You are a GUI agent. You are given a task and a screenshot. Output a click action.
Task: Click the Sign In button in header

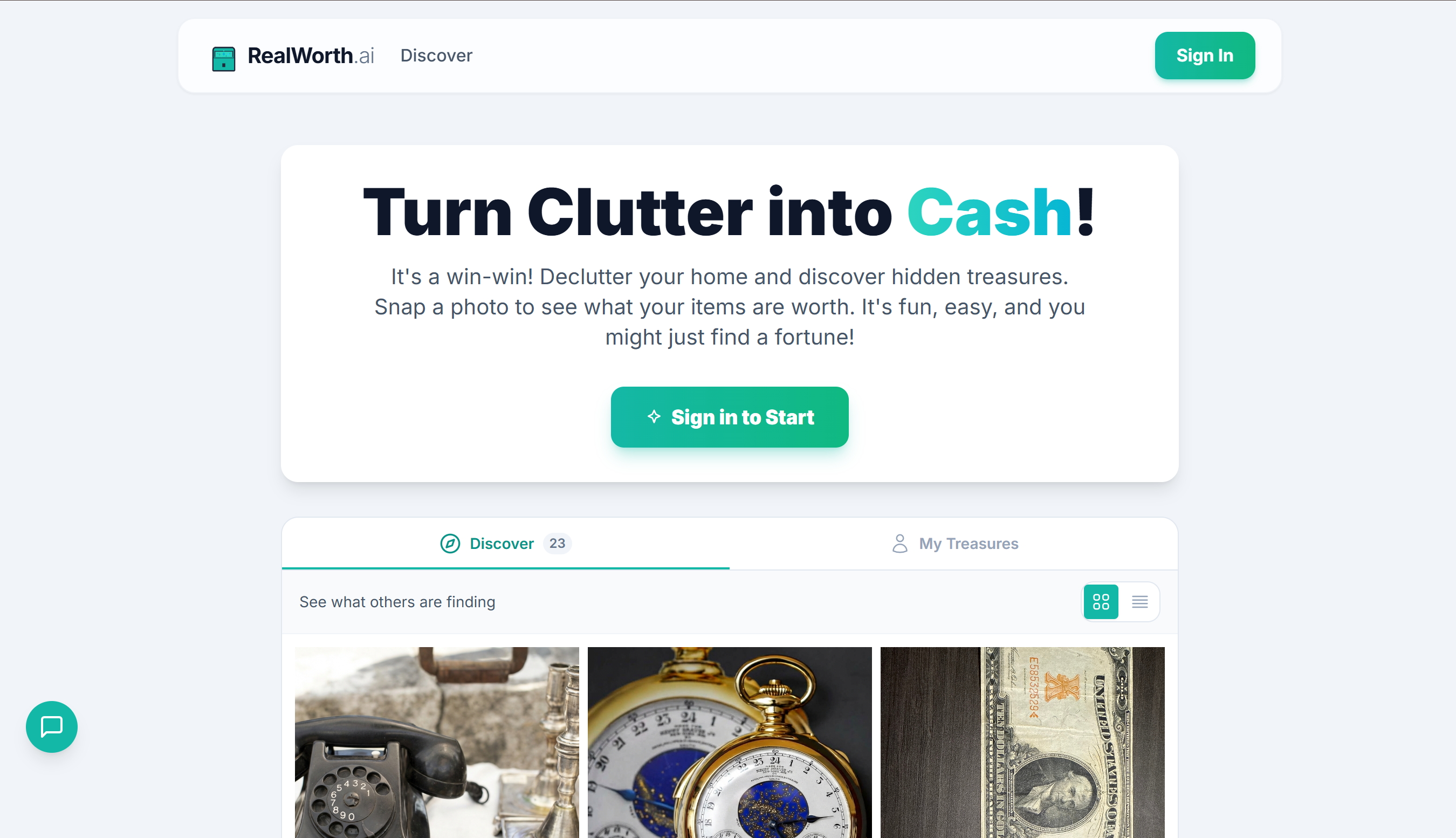1205,55
